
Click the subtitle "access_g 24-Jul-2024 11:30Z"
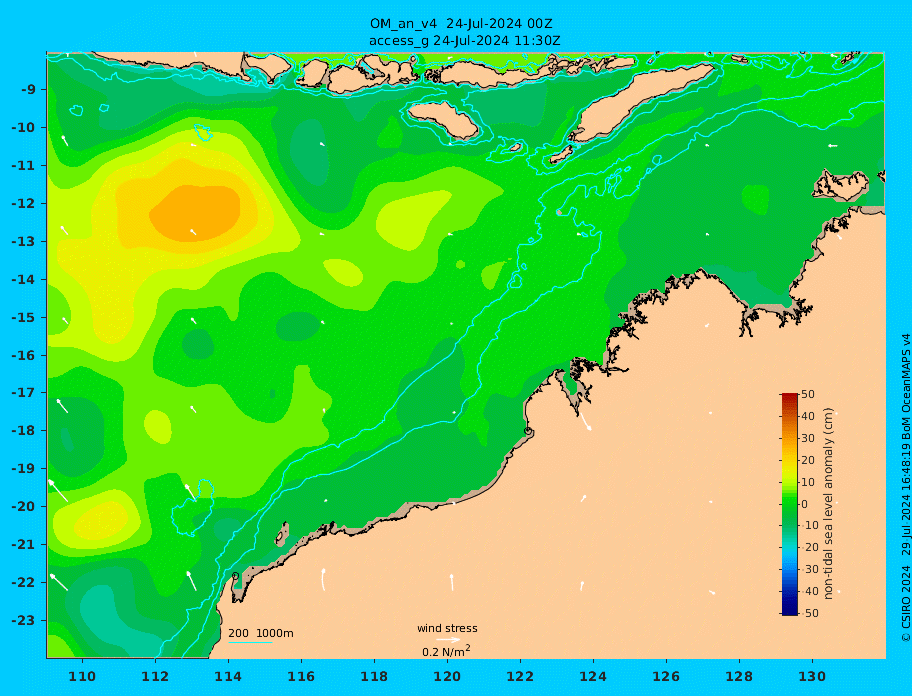[x=464, y=41]
